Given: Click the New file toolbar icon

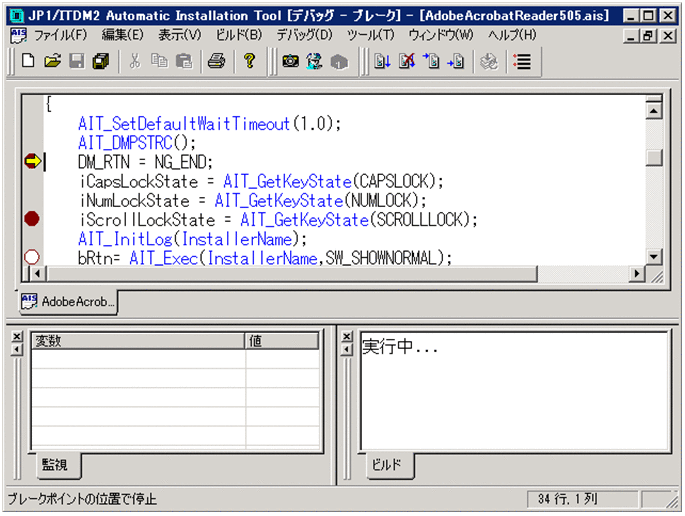Looking at the screenshot, I should tap(28, 61).
